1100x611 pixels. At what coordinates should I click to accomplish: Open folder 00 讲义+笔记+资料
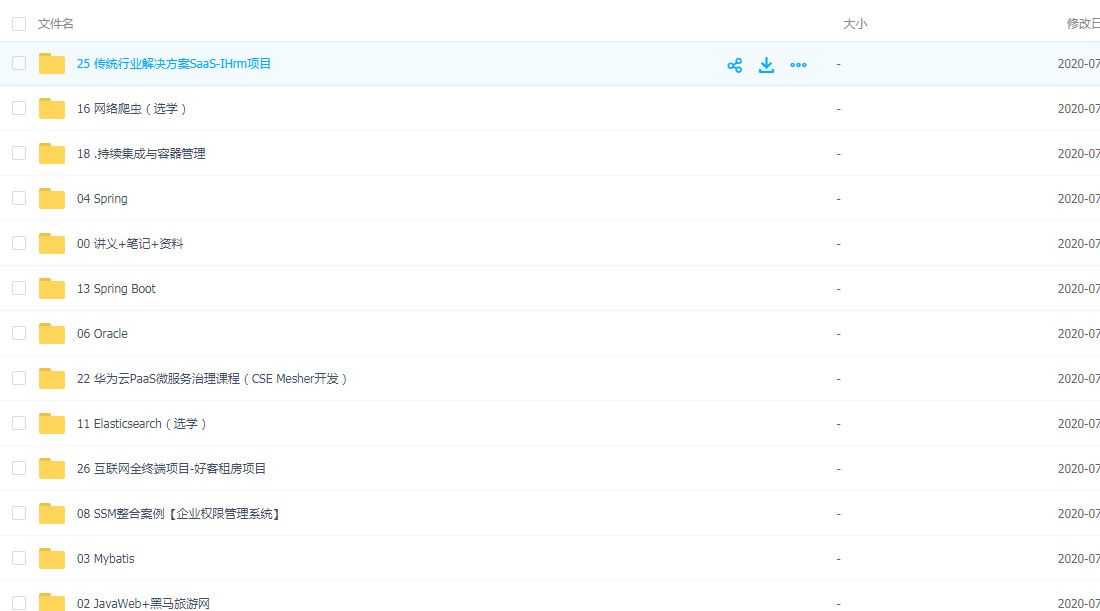pyautogui.click(x=130, y=243)
